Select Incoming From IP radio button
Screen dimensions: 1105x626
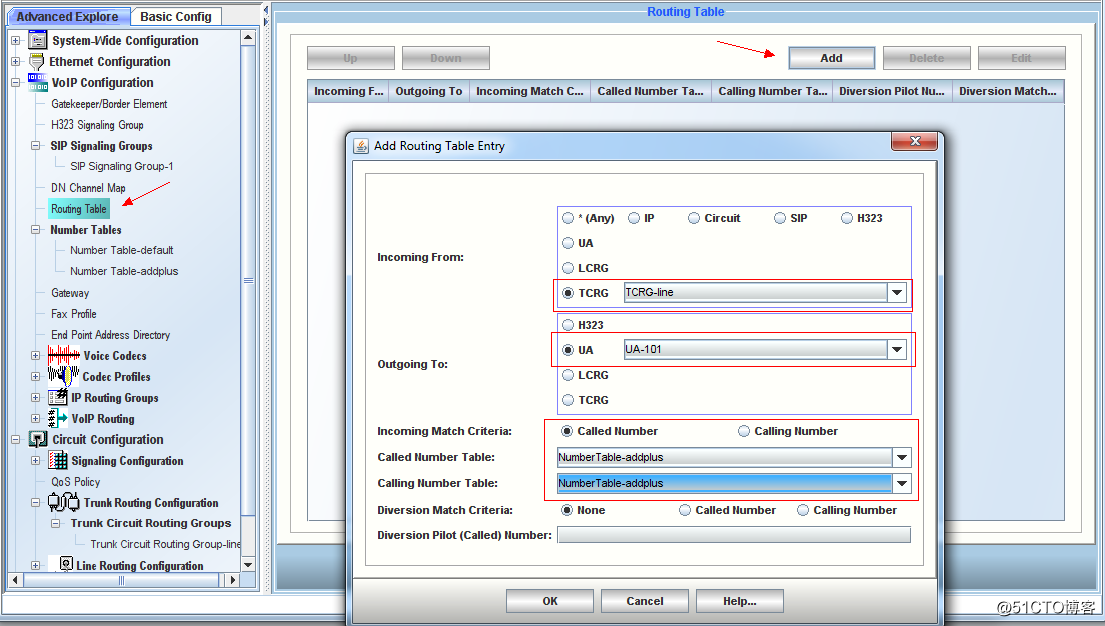(634, 219)
